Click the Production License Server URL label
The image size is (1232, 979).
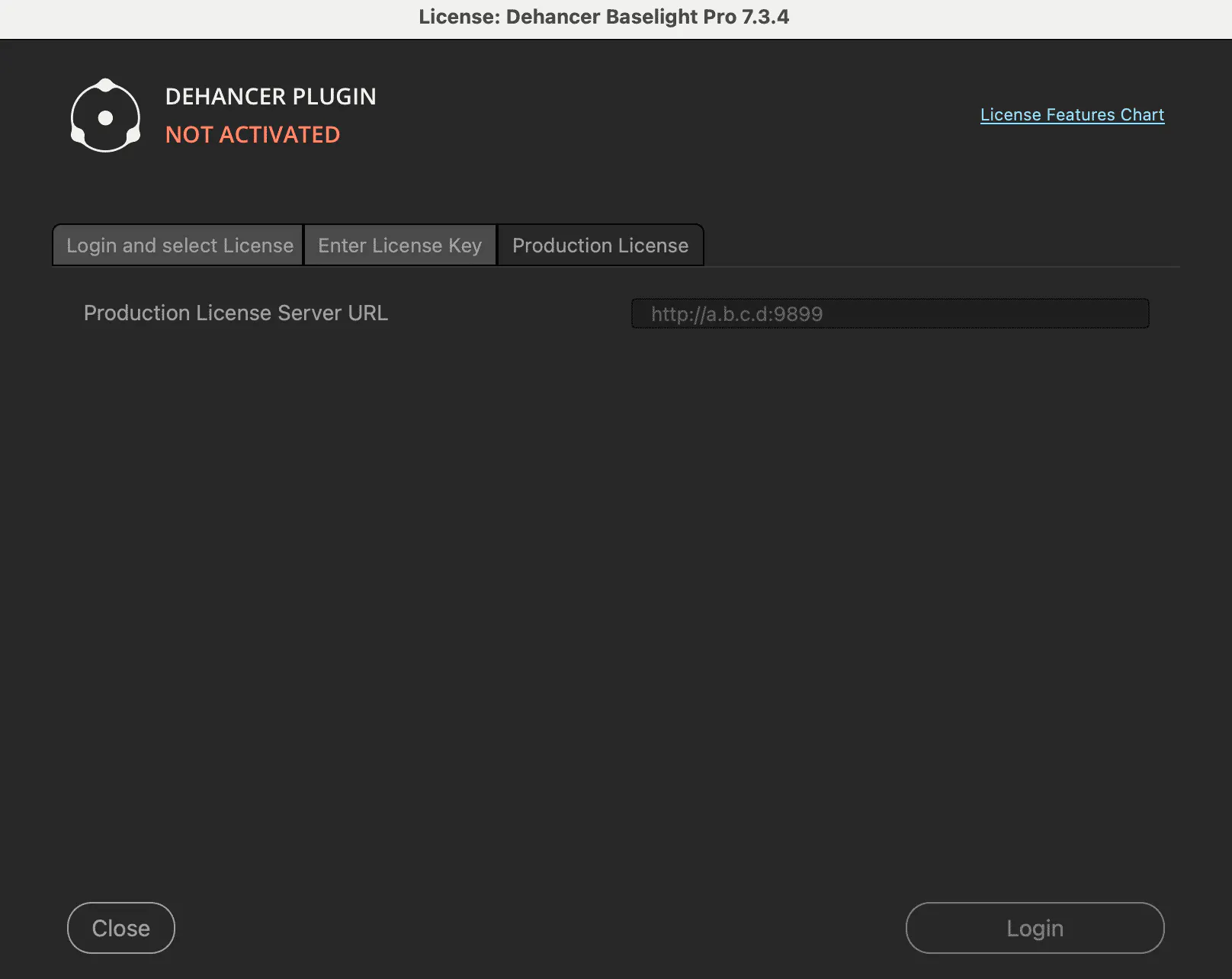coord(236,313)
